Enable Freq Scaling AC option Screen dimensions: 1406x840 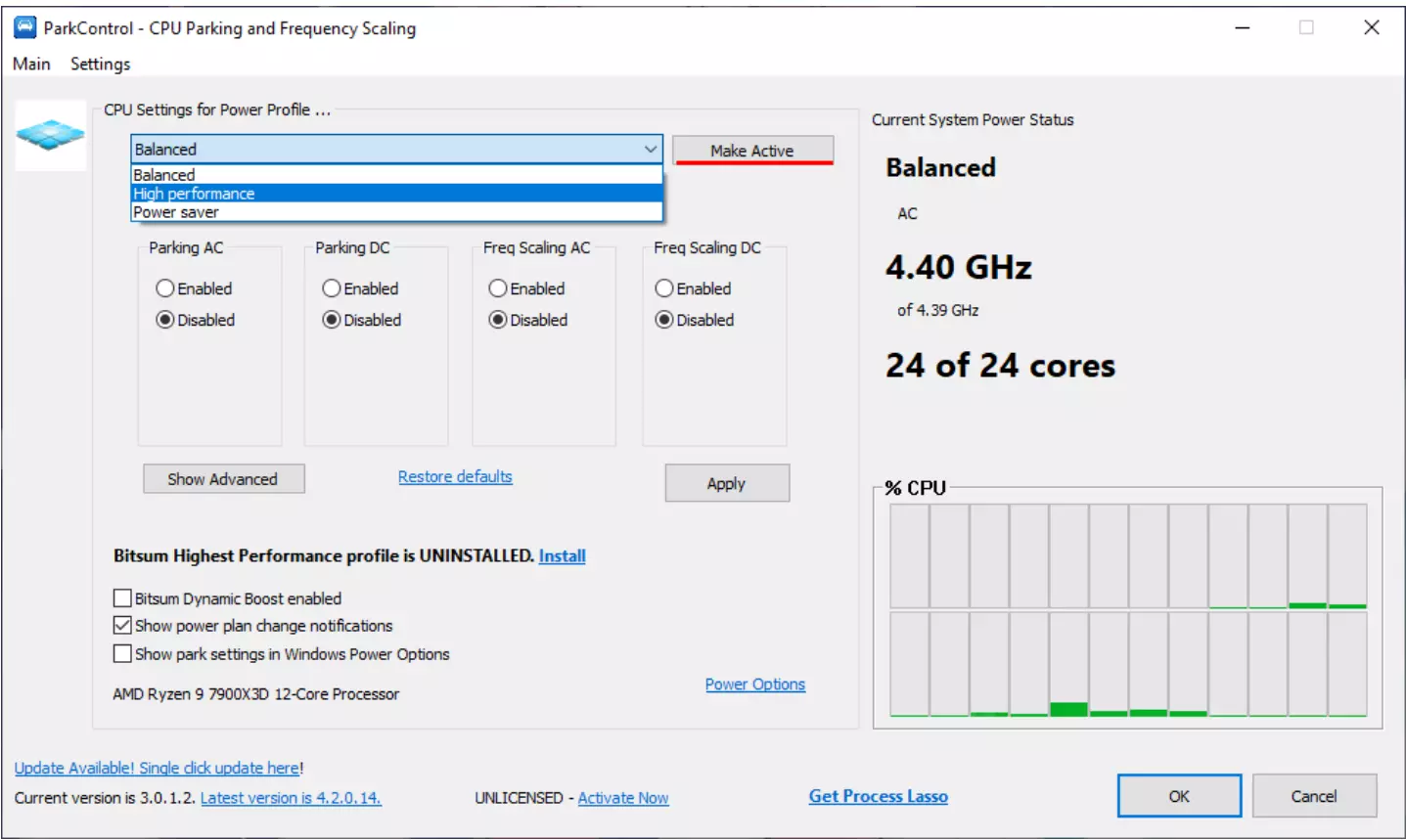pos(526,288)
